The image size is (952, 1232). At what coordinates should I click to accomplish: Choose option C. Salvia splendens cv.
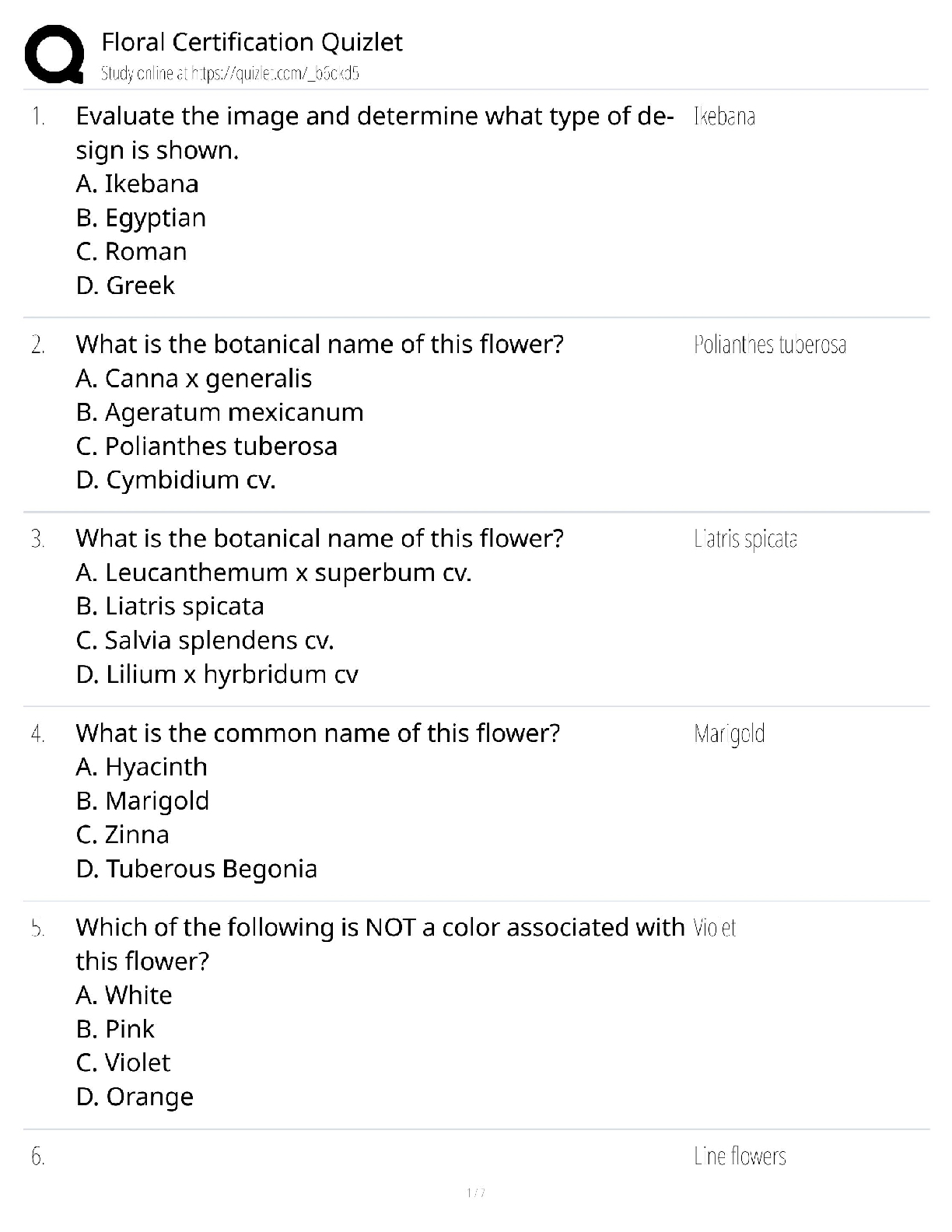[x=205, y=640]
